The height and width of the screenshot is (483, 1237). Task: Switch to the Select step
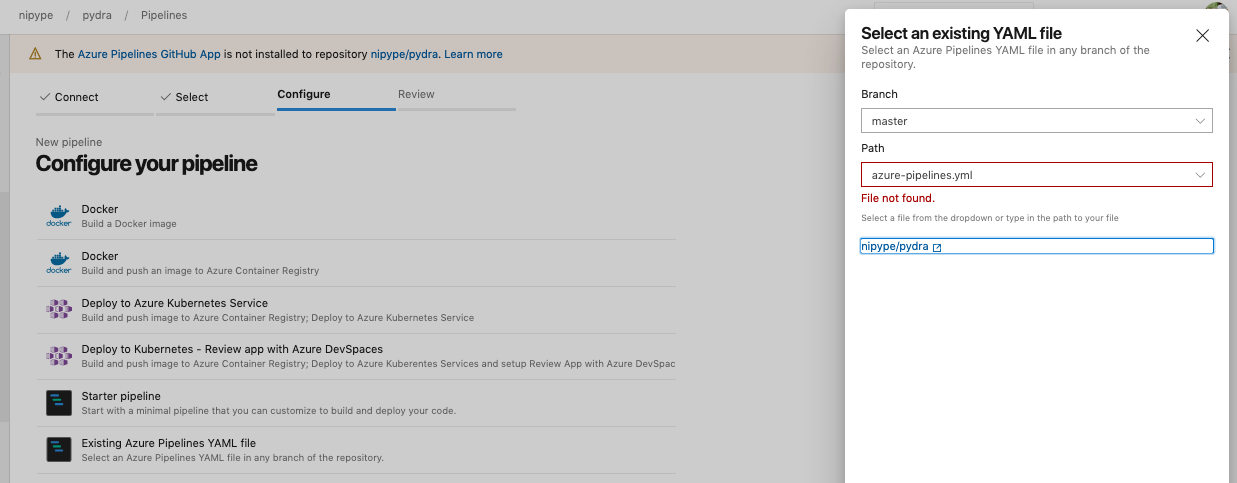coord(215,97)
